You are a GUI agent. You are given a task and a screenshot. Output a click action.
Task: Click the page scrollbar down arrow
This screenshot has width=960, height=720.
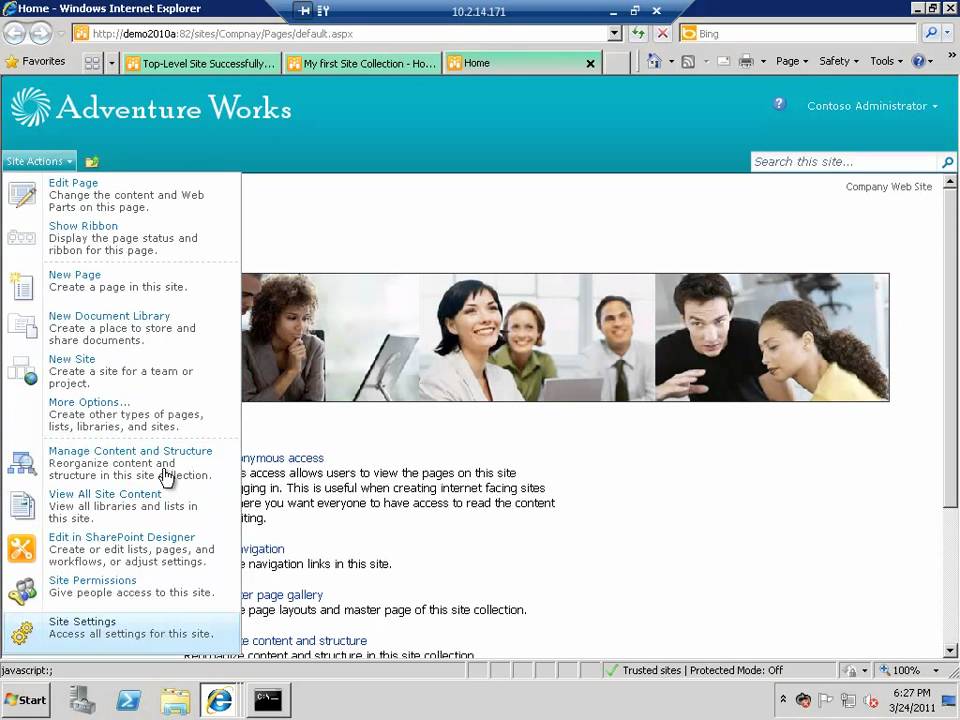point(950,650)
